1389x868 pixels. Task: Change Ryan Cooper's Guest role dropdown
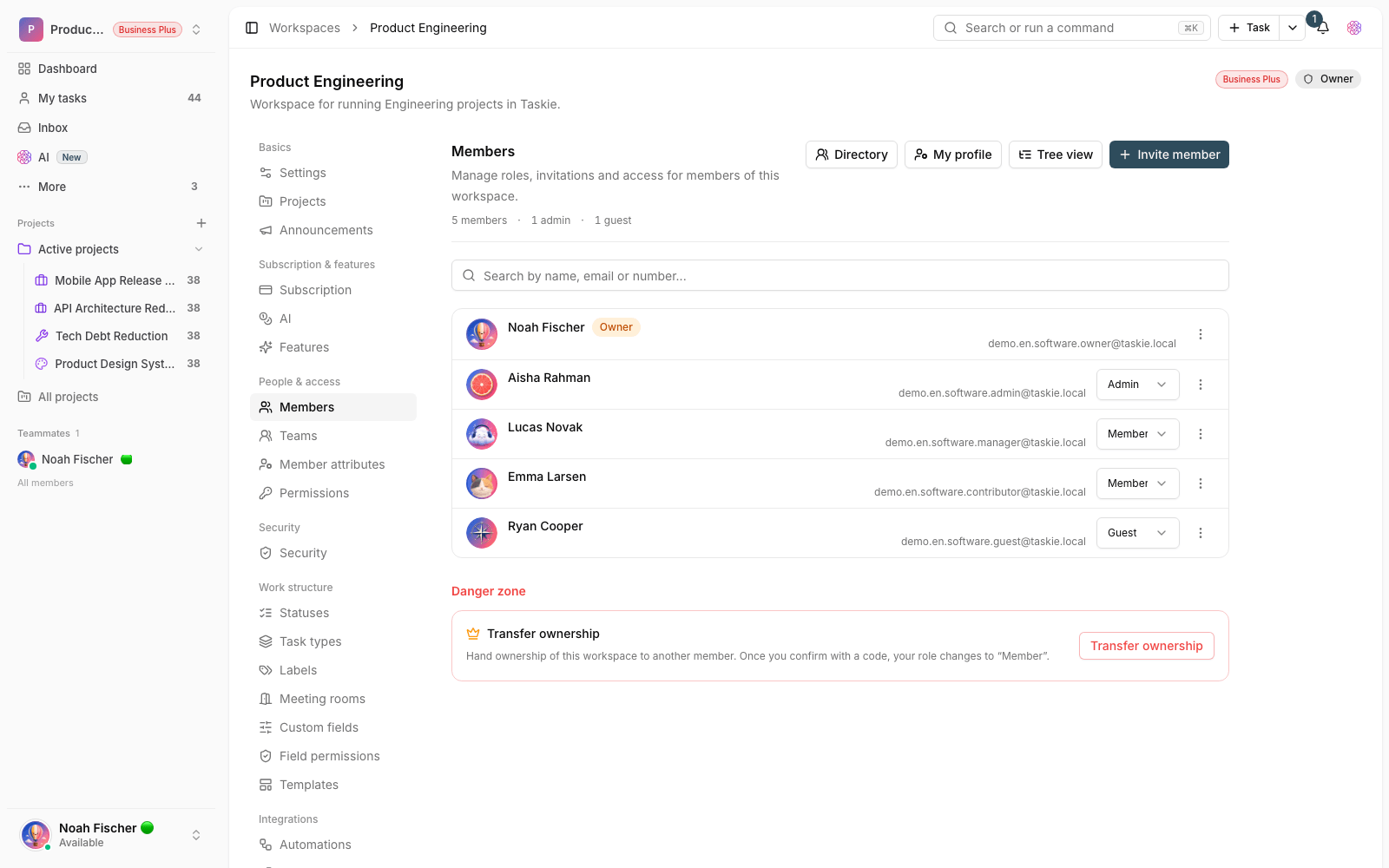(x=1137, y=533)
